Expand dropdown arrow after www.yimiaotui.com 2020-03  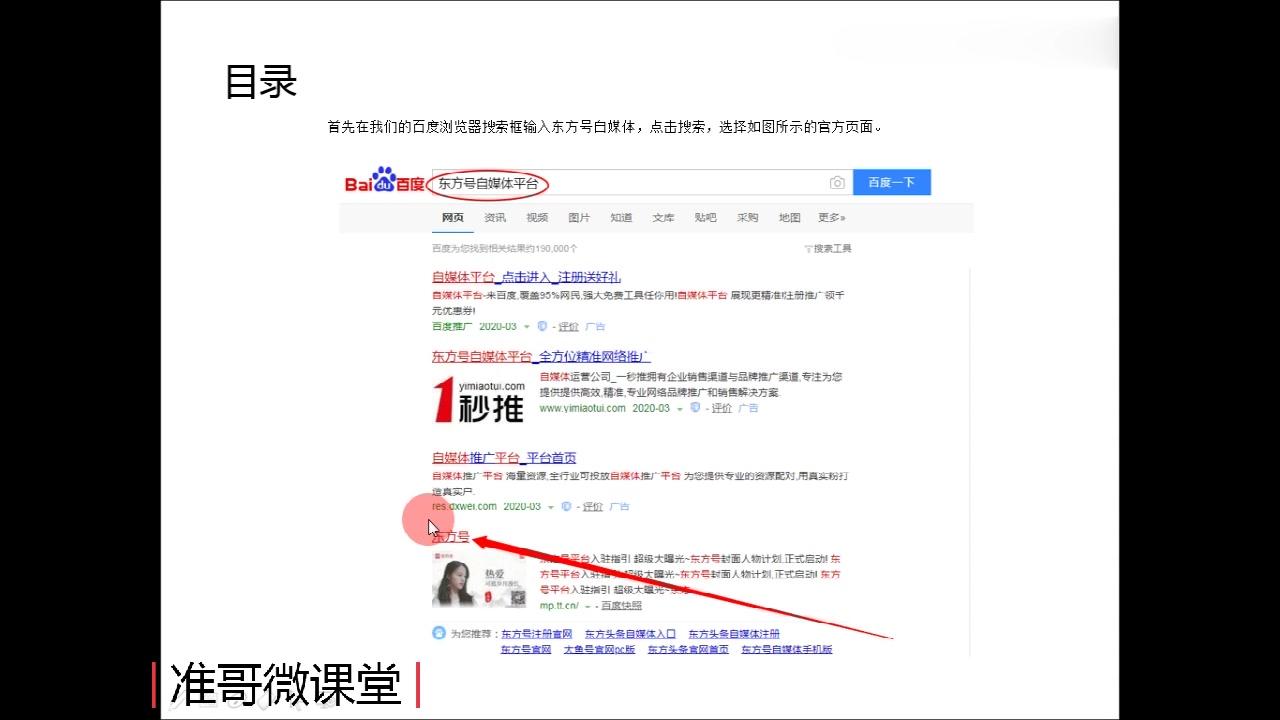pos(680,408)
